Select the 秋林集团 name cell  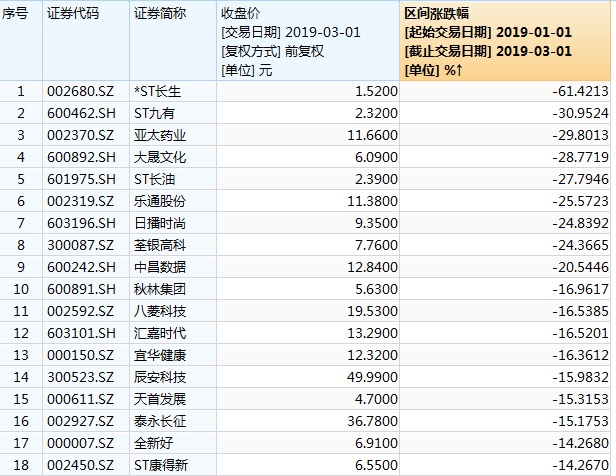173,289
